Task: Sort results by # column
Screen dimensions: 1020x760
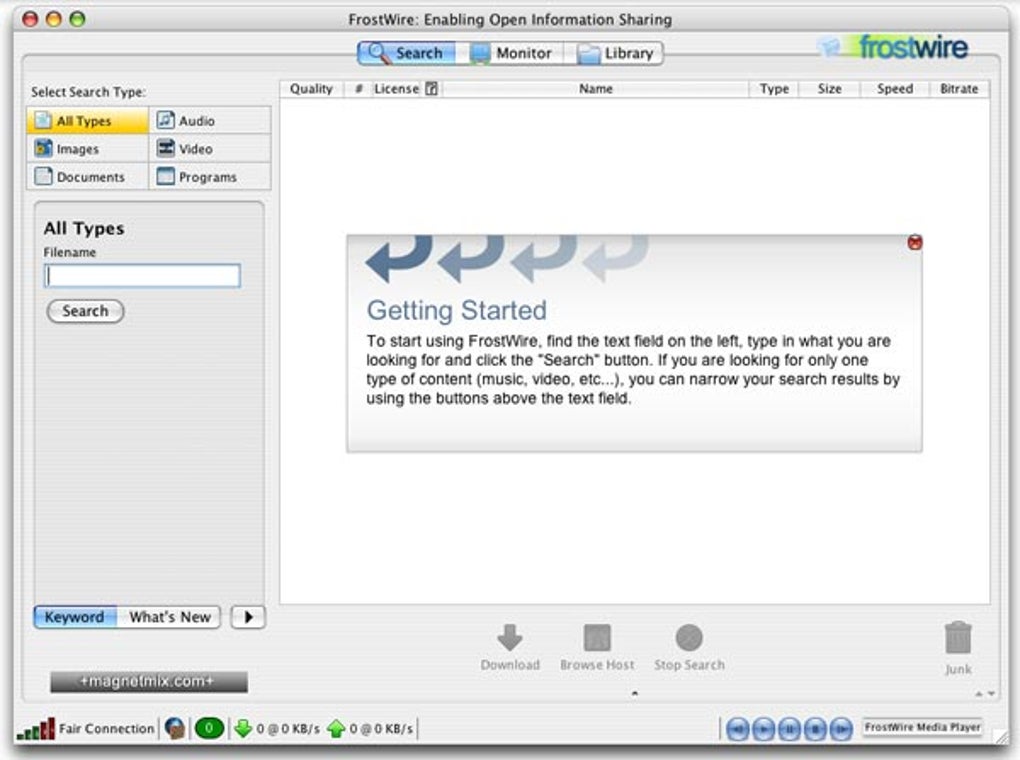Action: click(358, 89)
